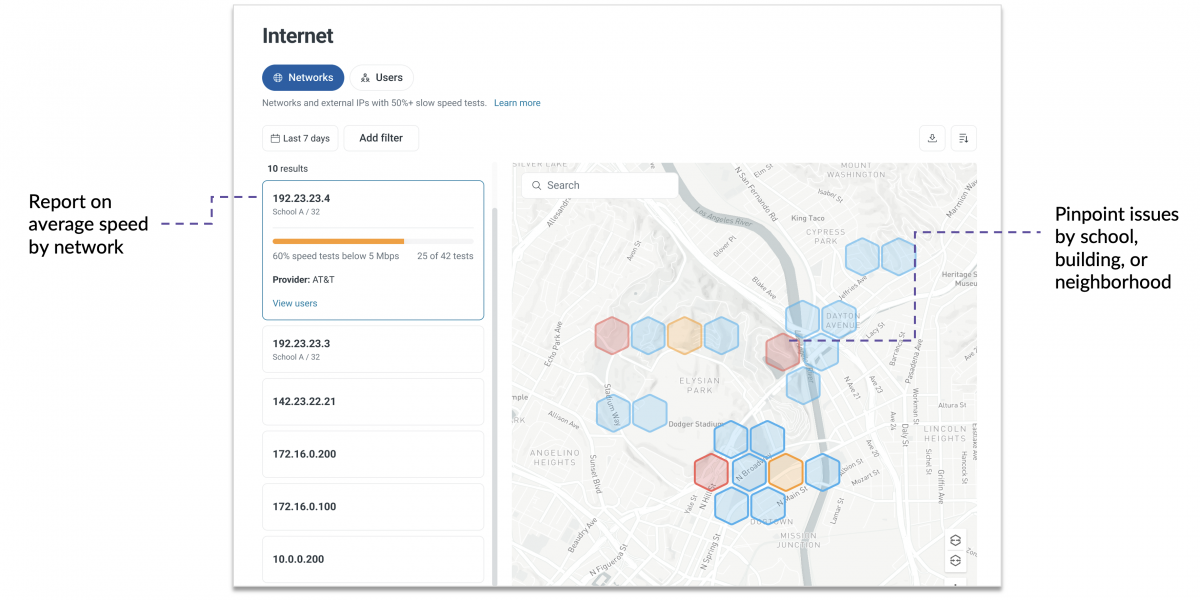Click the red hexagon near N Hill St
The height and width of the screenshot is (600, 1200).
711,470
